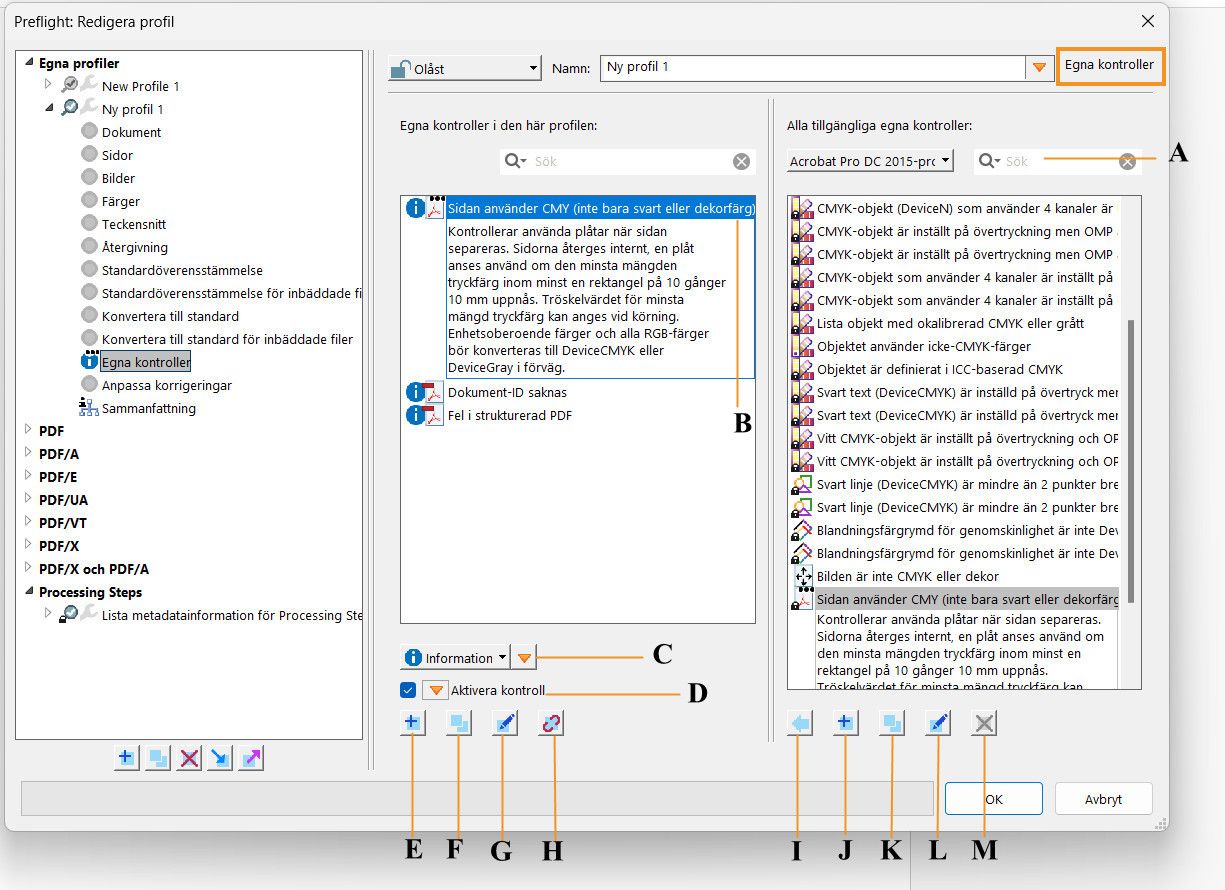Click the add-profile plus icon under the profile tree
1225x890 pixels.
126,758
